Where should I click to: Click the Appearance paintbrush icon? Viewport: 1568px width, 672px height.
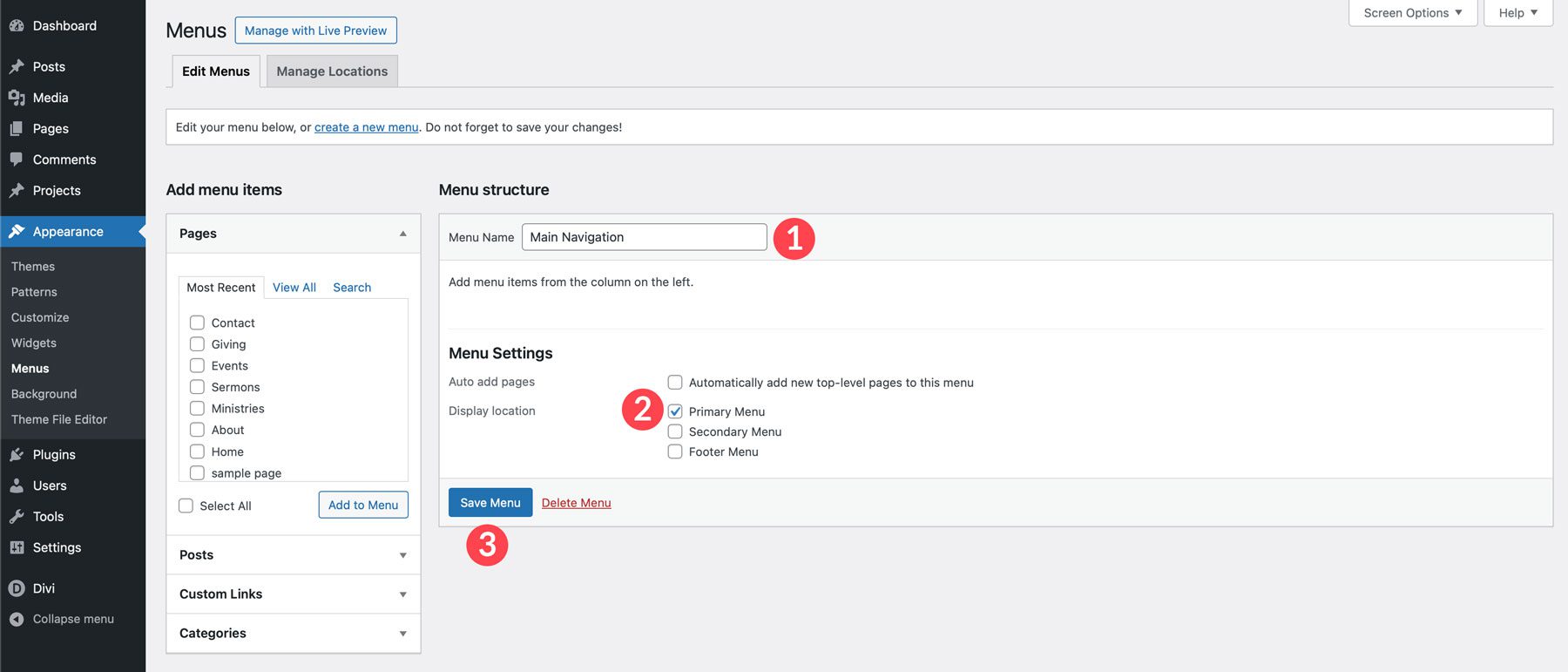[17, 231]
